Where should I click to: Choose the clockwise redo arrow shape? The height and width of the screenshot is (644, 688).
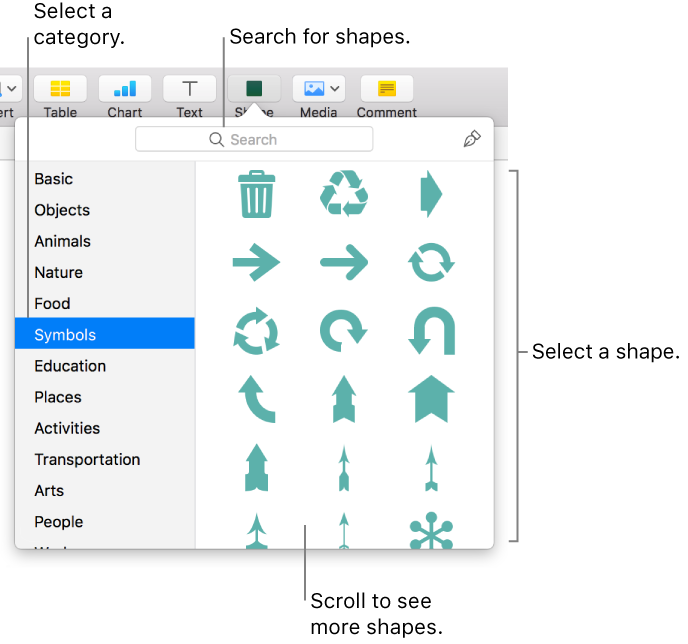(x=344, y=331)
